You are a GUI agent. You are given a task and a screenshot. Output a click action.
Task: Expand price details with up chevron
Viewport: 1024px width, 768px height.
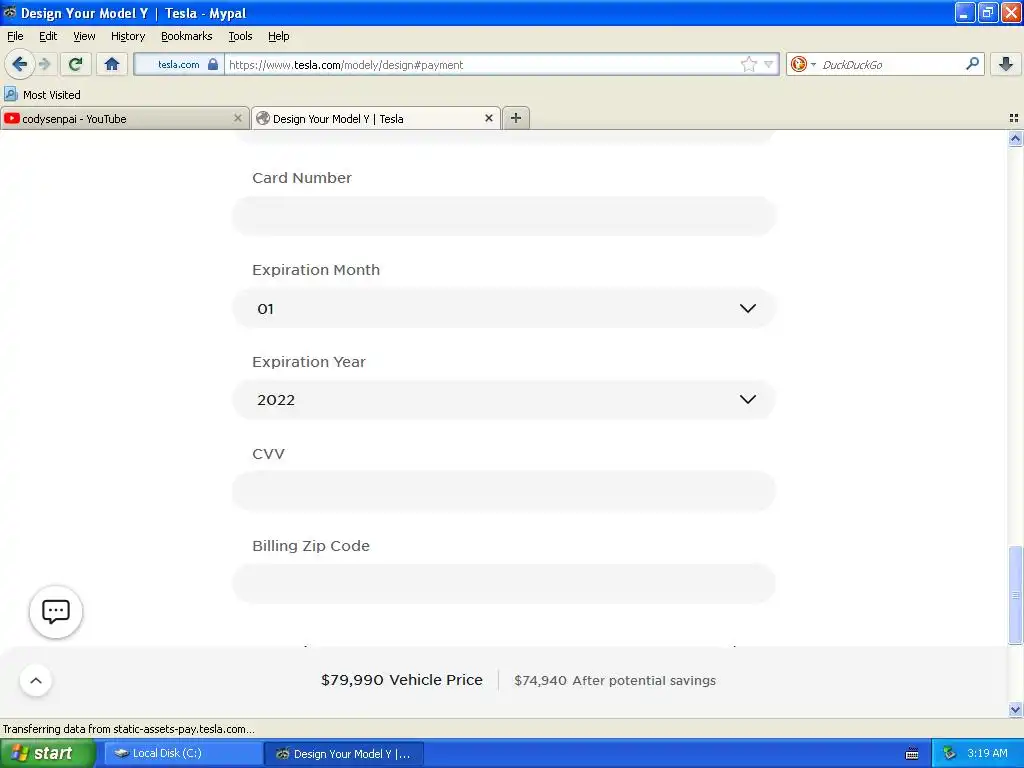pos(36,680)
